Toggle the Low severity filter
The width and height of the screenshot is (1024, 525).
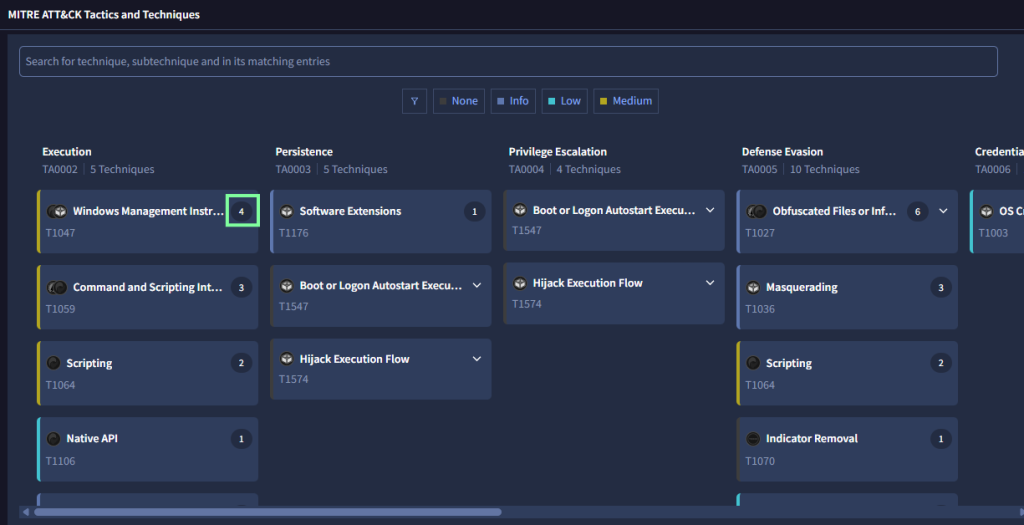click(564, 101)
